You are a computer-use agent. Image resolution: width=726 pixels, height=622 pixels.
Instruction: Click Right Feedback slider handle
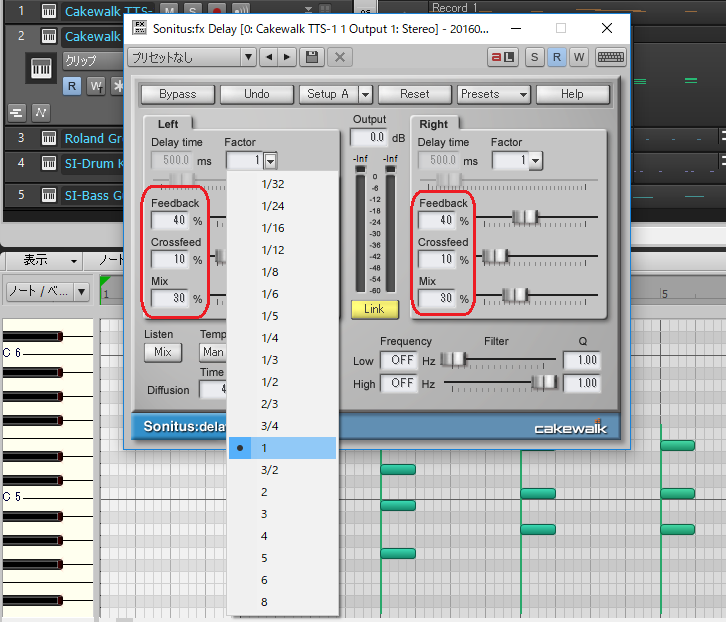point(525,217)
